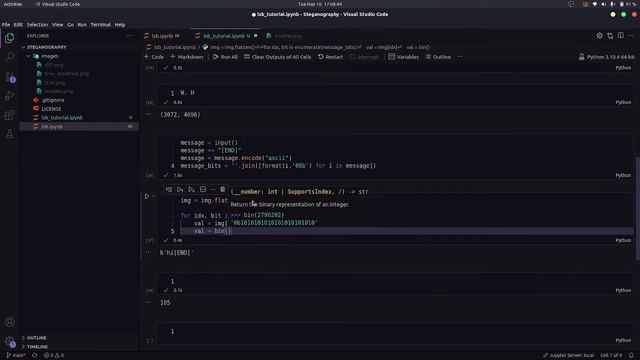Open the Selection menu
This screenshot has width=640, height=360.
pyautogui.click(x=37, y=24)
